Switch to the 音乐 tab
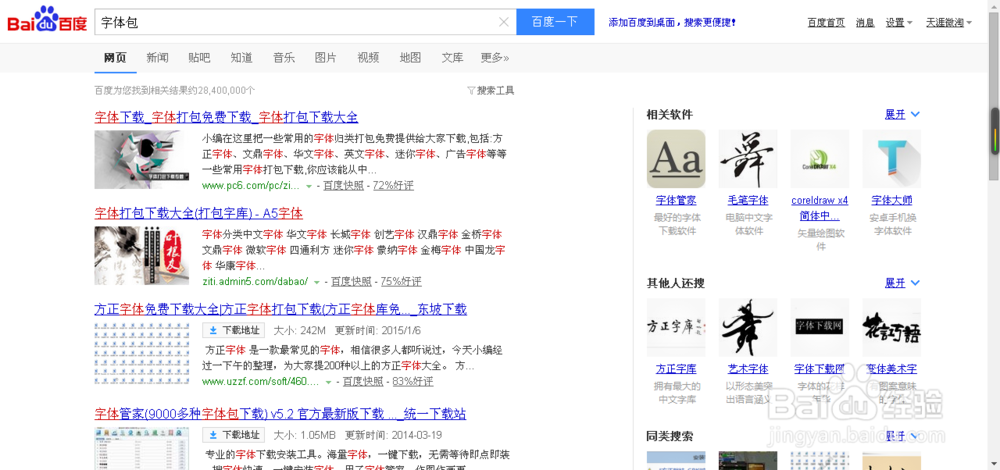Screen dimensions: 1000x470 (x=284, y=58)
